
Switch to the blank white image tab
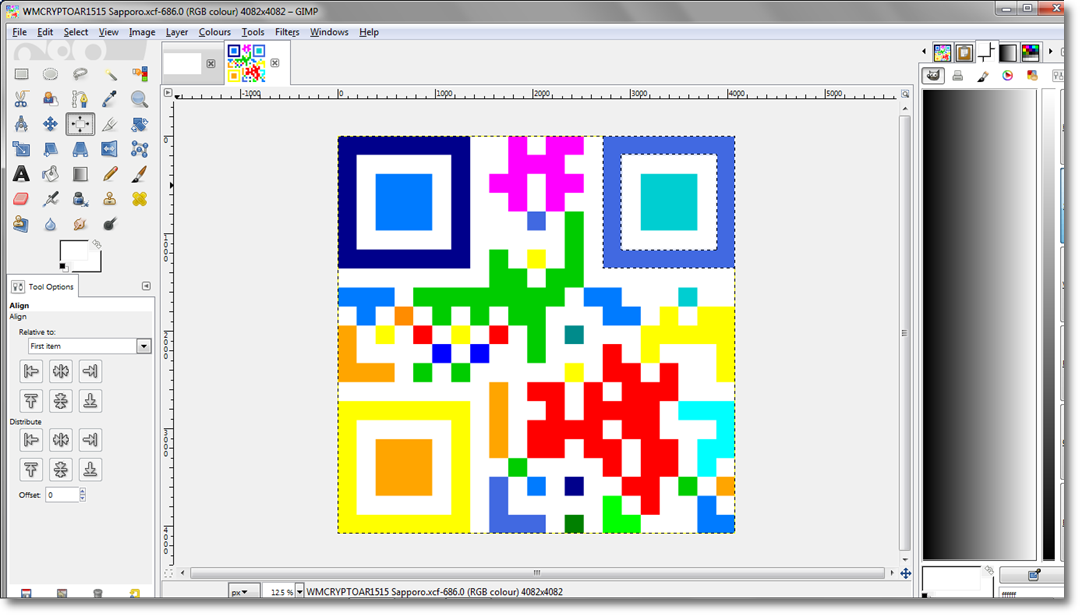coord(183,63)
